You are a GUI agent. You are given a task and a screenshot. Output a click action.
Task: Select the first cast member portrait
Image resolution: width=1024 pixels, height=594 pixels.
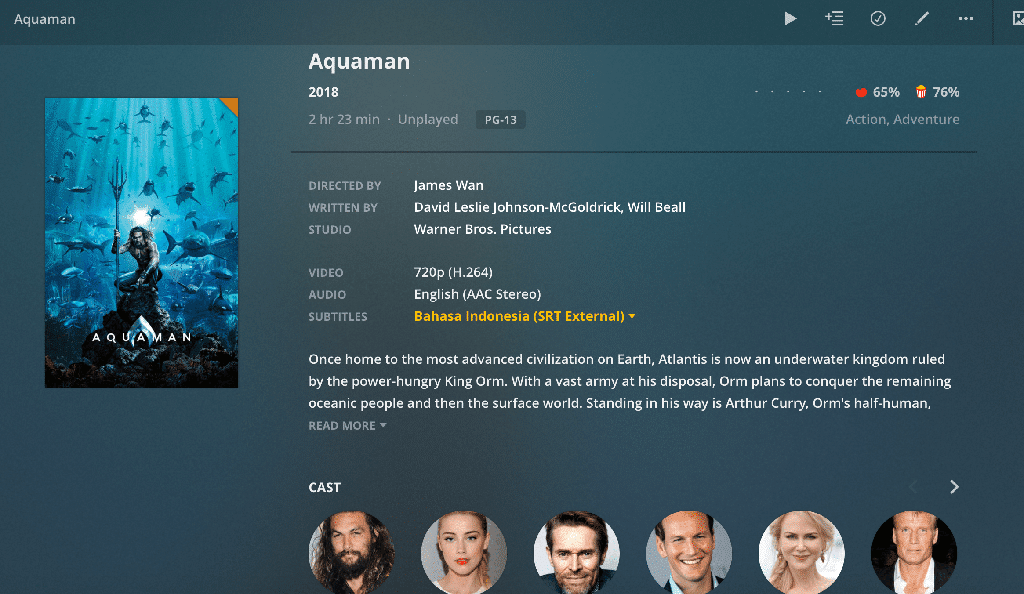(351, 552)
